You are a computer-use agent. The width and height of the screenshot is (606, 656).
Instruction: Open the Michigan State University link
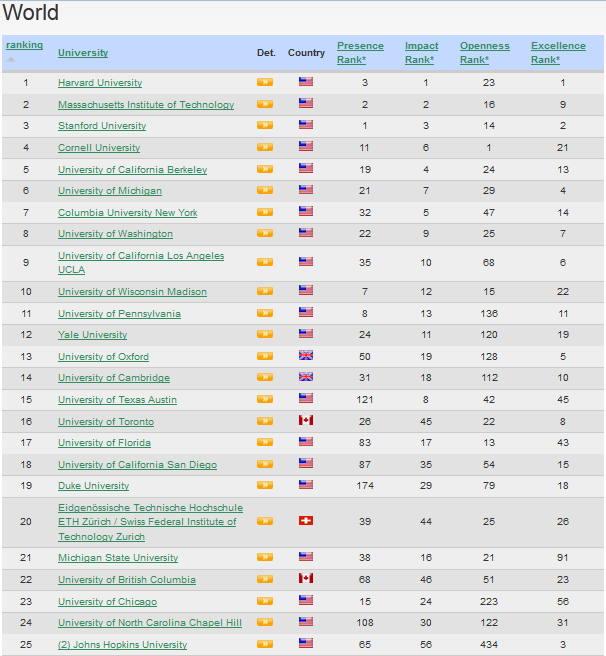click(x=118, y=558)
